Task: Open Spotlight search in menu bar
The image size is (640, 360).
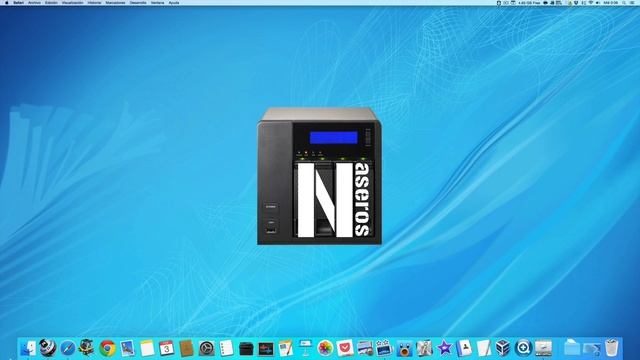Action: click(x=624, y=2)
